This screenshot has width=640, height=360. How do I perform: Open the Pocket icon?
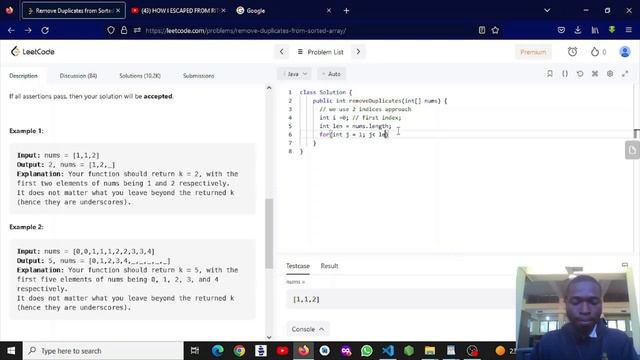(561, 30)
